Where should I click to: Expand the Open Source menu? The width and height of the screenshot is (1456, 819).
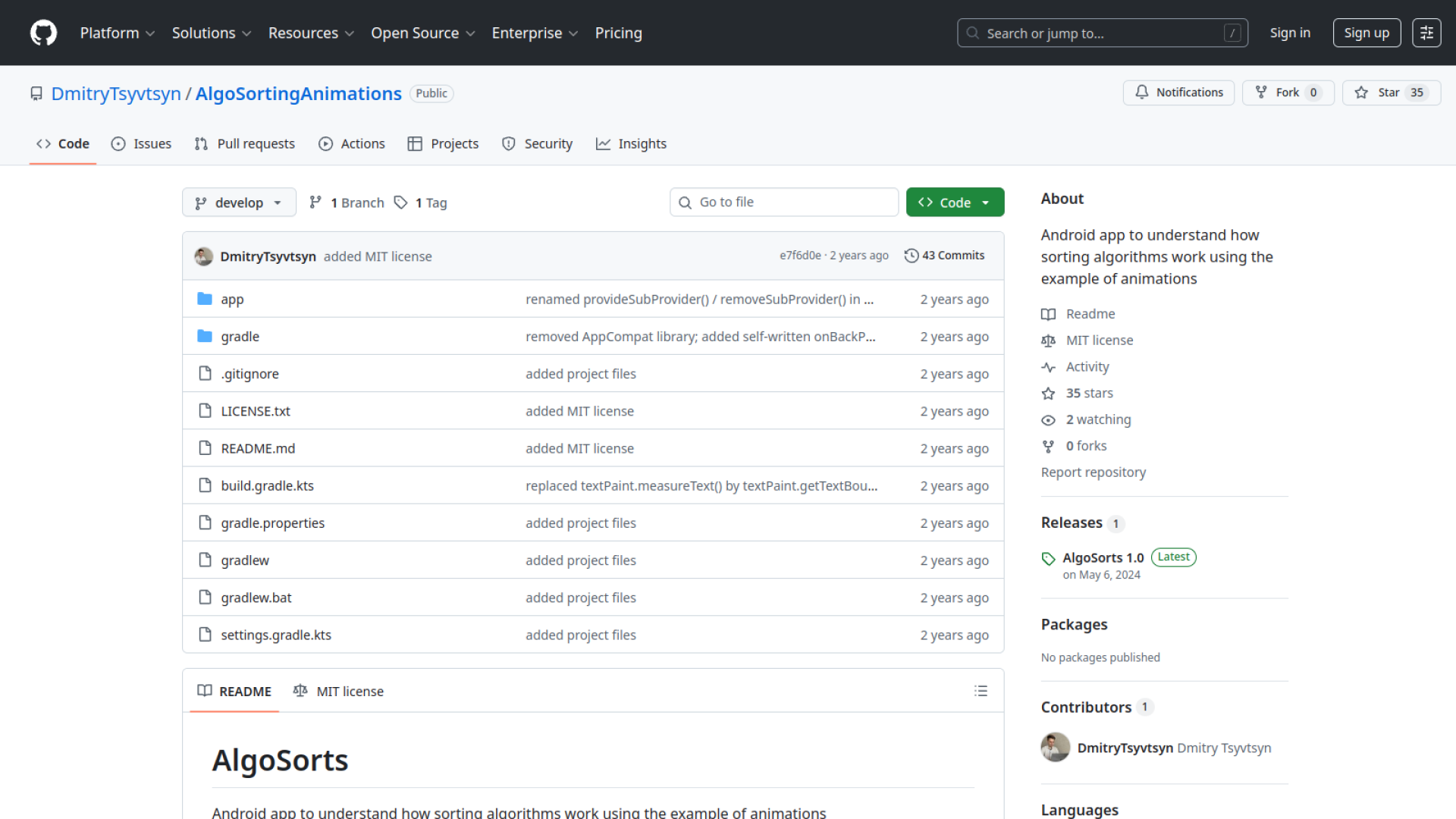[423, 33]
